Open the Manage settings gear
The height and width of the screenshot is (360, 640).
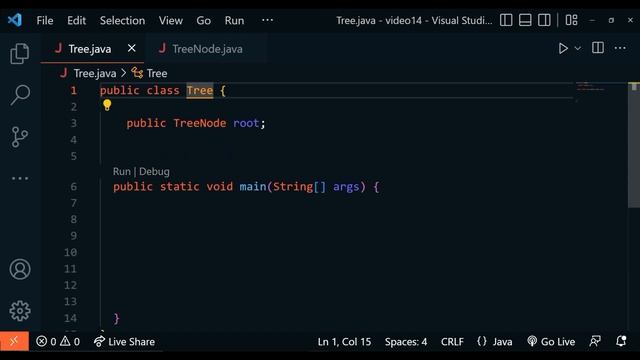click(20, 311)
